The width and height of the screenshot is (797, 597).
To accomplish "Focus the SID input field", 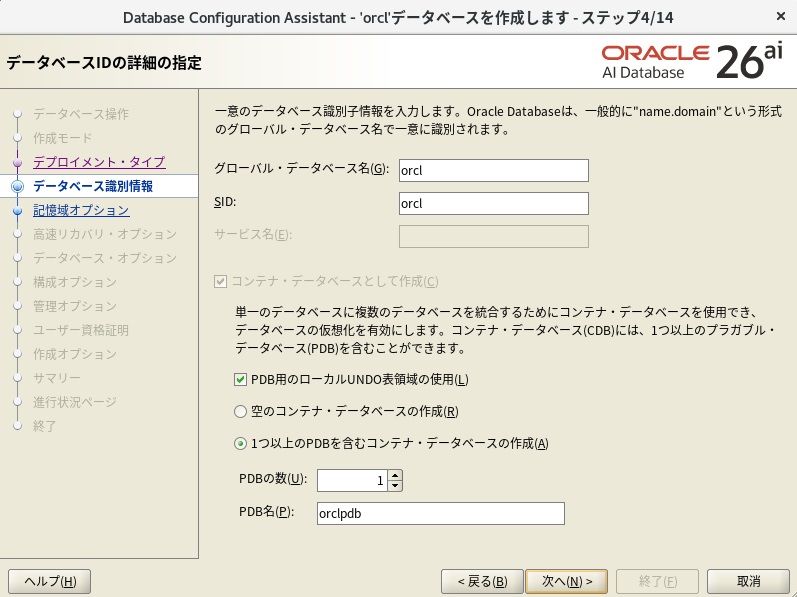I will point(494,203).
